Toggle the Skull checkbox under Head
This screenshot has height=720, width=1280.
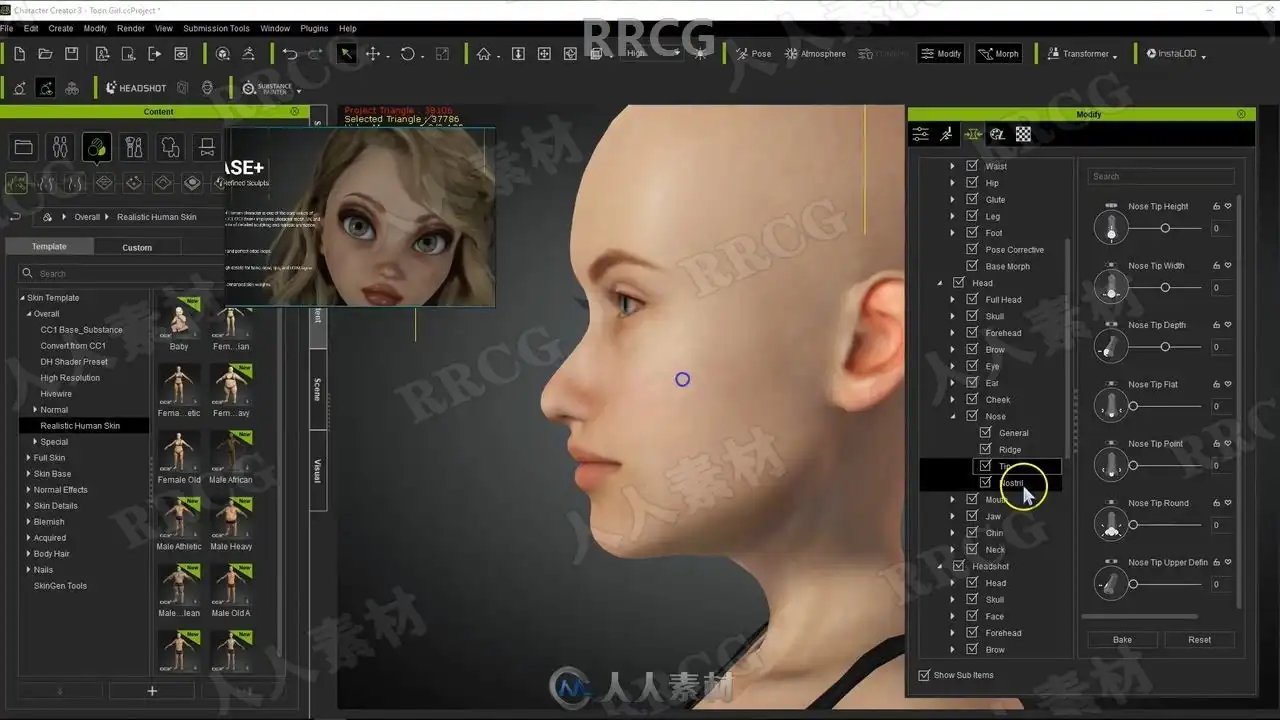pos(972,316)
